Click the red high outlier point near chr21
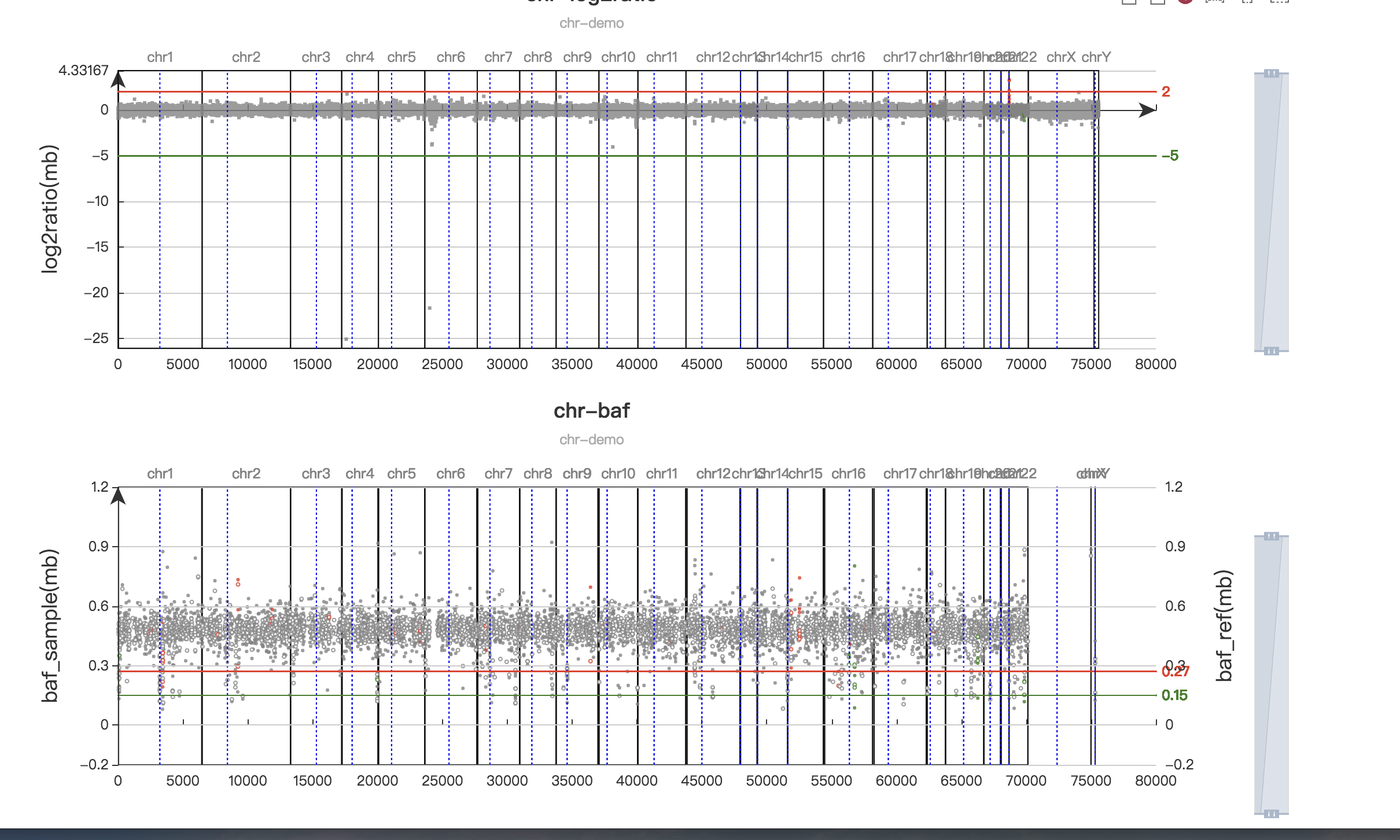Image resolution: width=1400 pixels, height=840 pixels. [1009, 80]
